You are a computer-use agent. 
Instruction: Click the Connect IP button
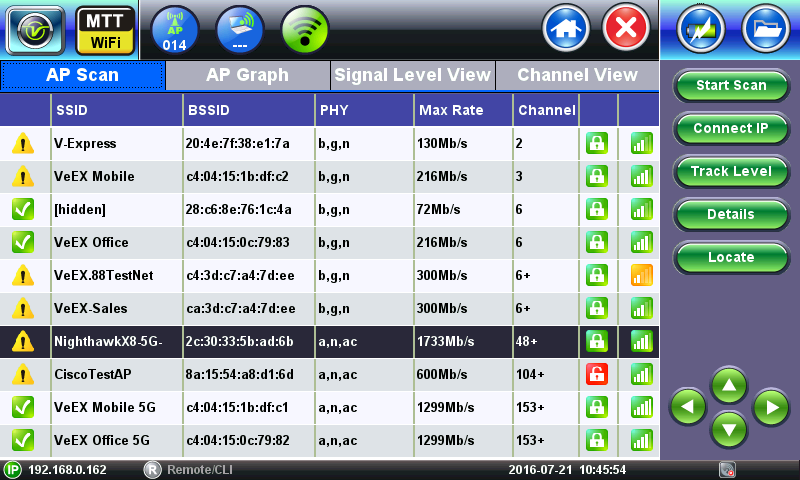(x=730, y=128)
